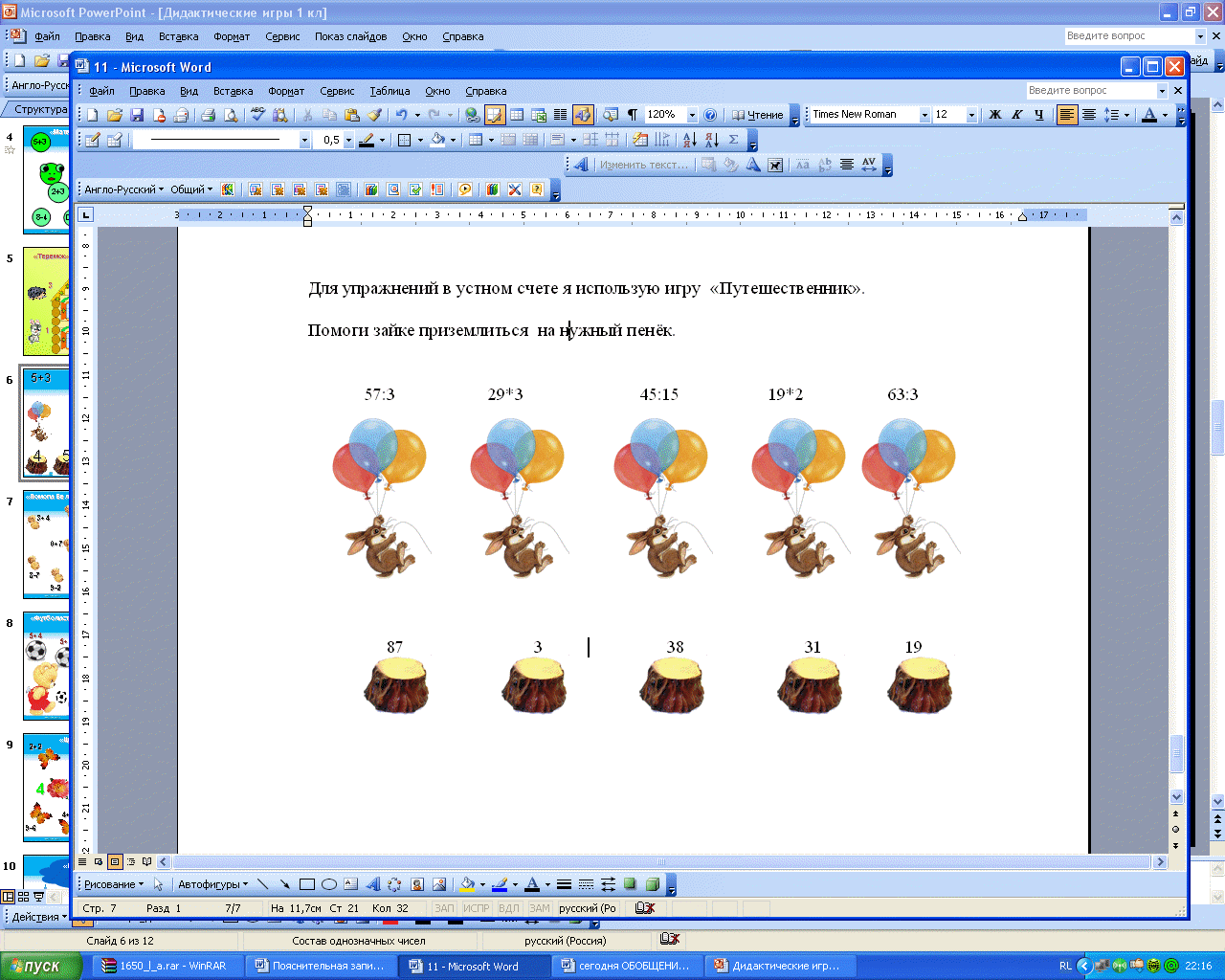
Task: Open the Автофигуры dropdown menu
Action: pyautogui.click(x=212, y=884)
